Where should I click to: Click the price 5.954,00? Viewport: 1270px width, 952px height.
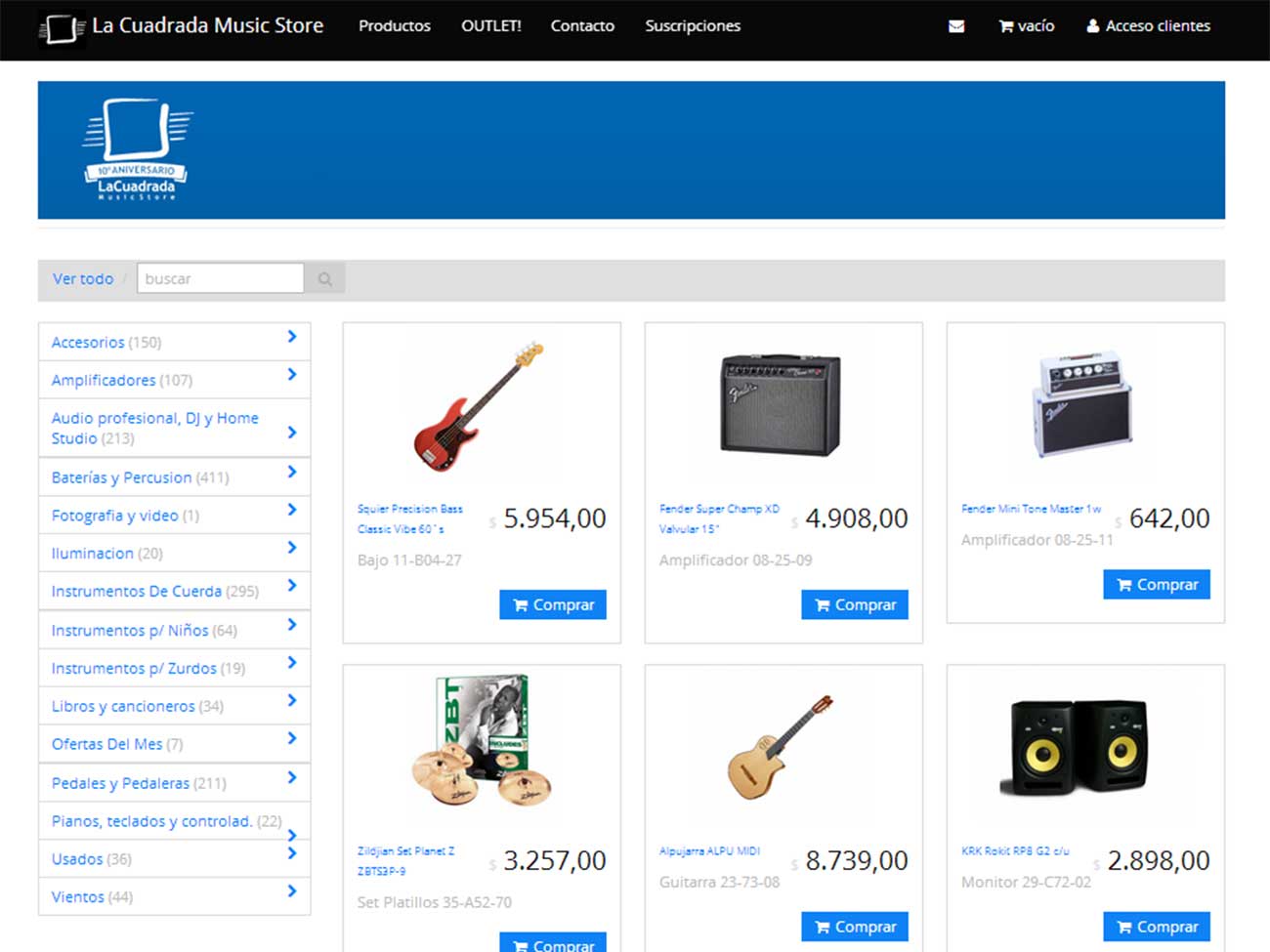tap(555, 518)
